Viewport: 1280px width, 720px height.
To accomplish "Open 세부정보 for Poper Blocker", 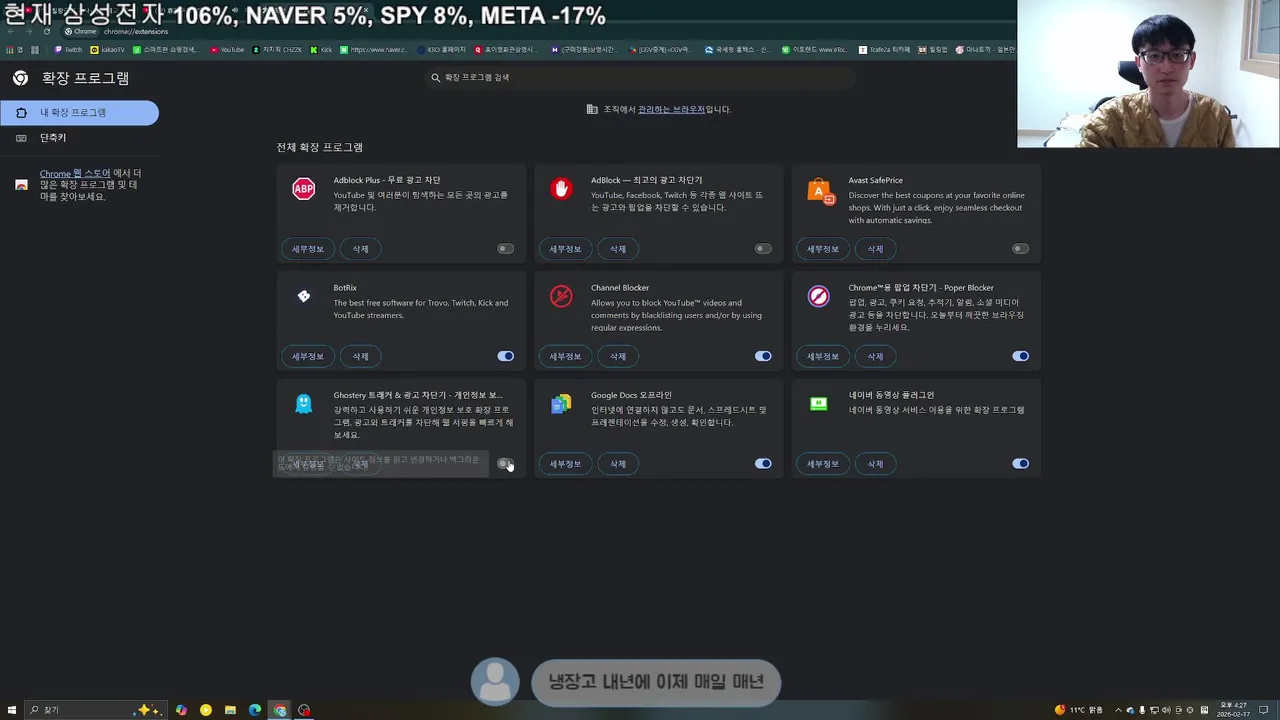I will click(x=823, y=356).
